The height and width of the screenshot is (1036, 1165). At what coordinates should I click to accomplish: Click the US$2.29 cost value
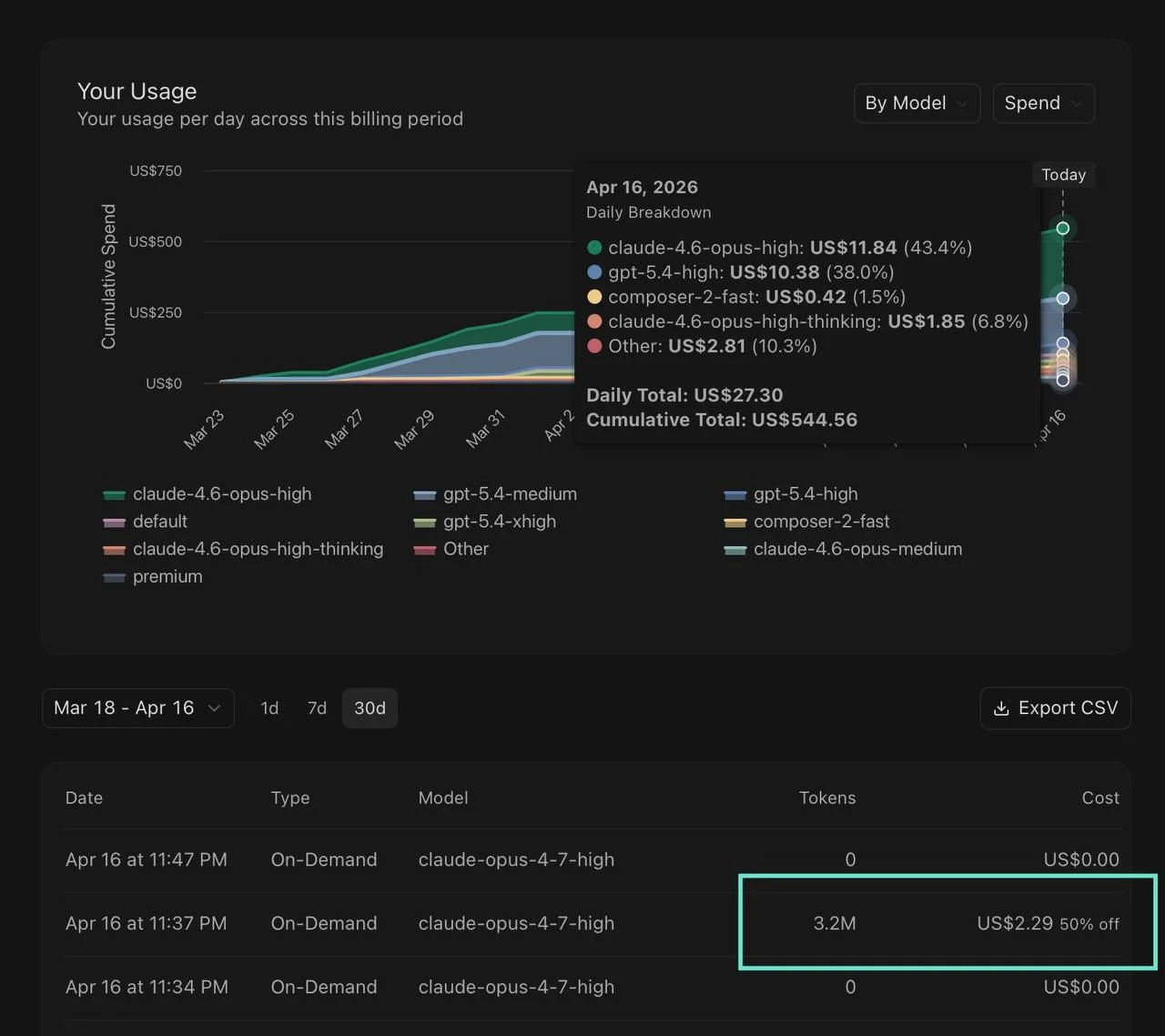1015,923
